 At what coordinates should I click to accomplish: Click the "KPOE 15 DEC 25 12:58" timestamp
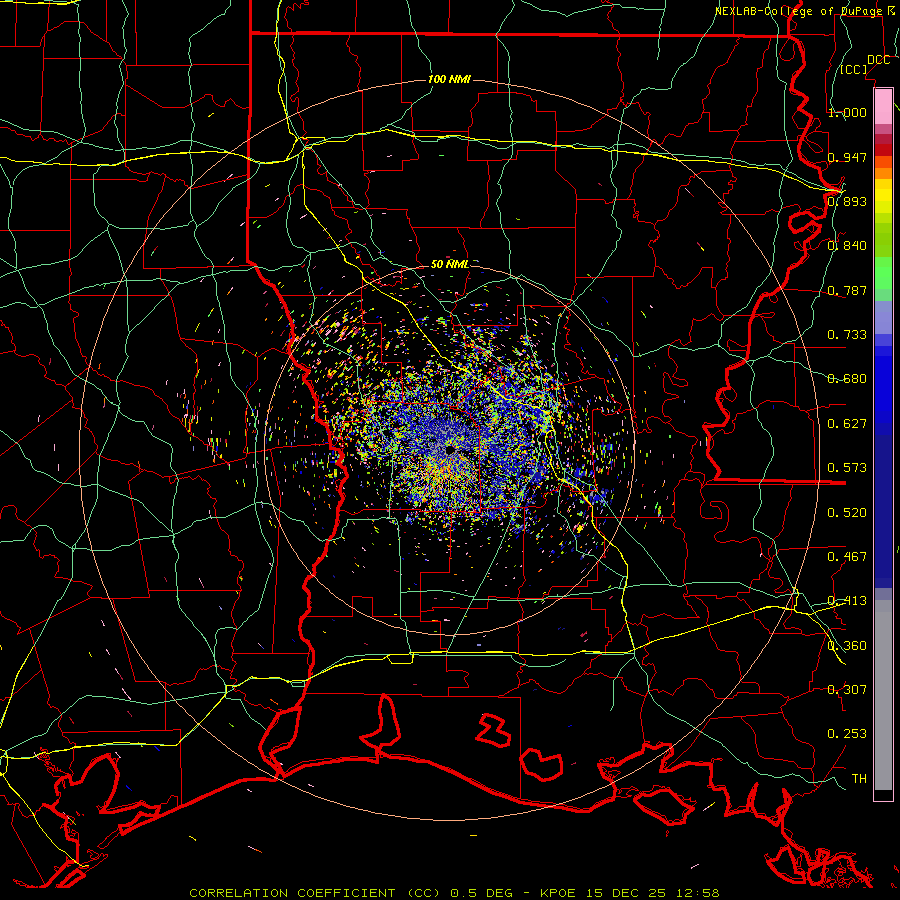tap(630, 893)
